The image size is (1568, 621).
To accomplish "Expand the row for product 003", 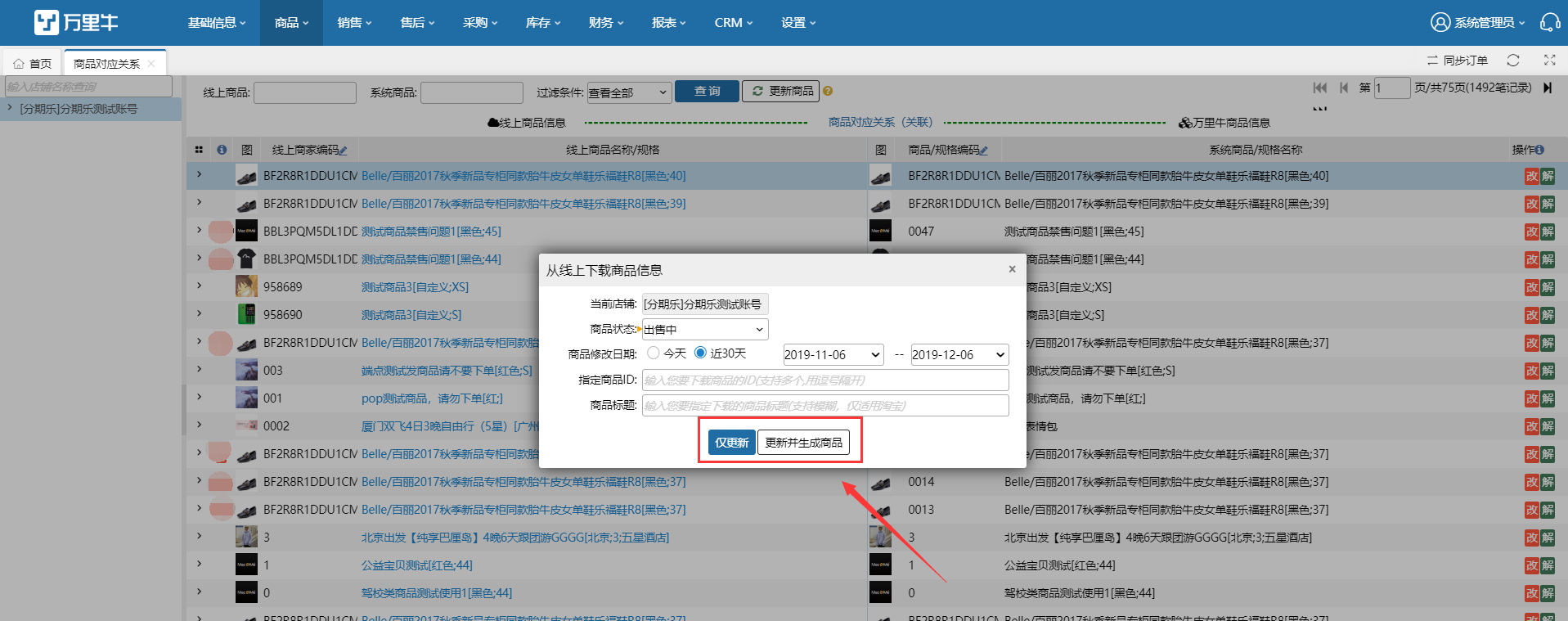I will pos(199,369).
